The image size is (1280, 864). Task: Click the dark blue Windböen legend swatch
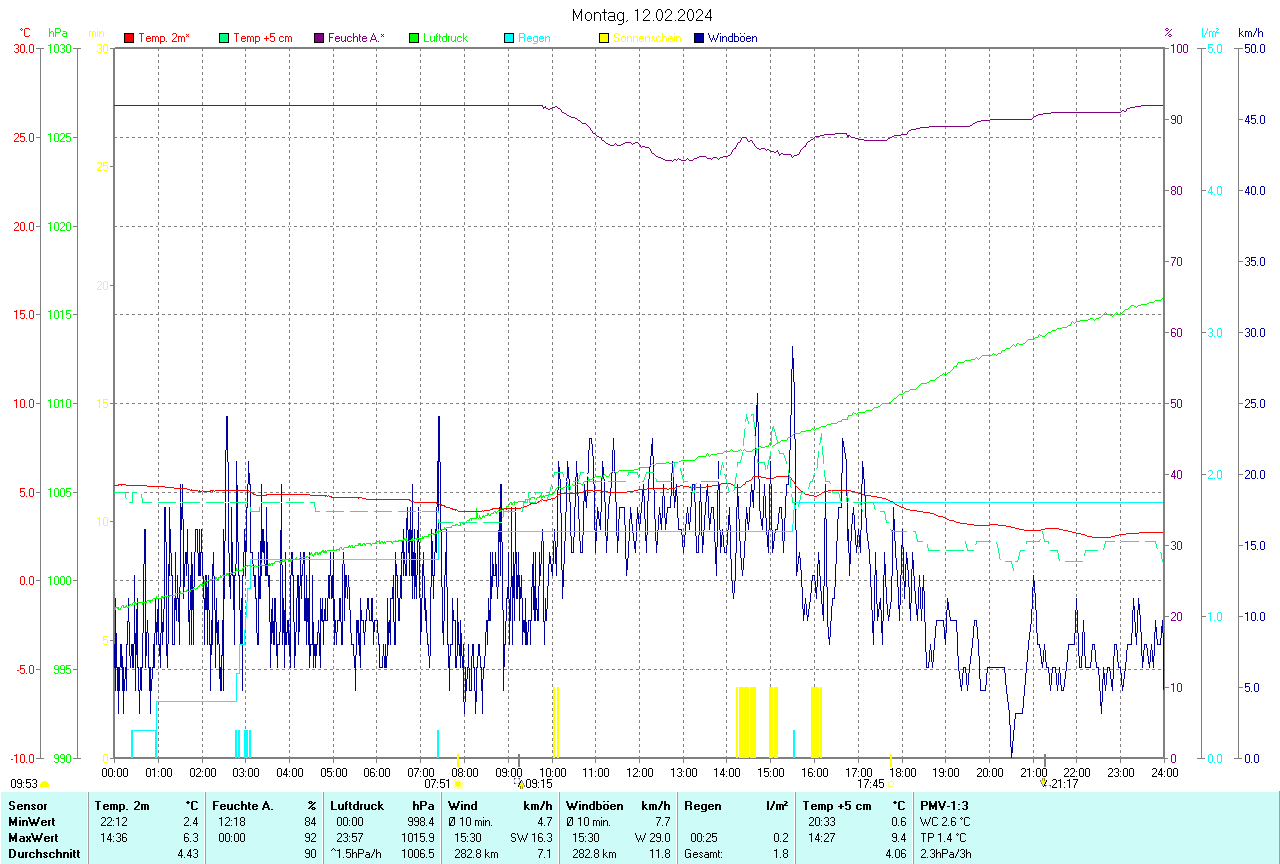point(699,38)
